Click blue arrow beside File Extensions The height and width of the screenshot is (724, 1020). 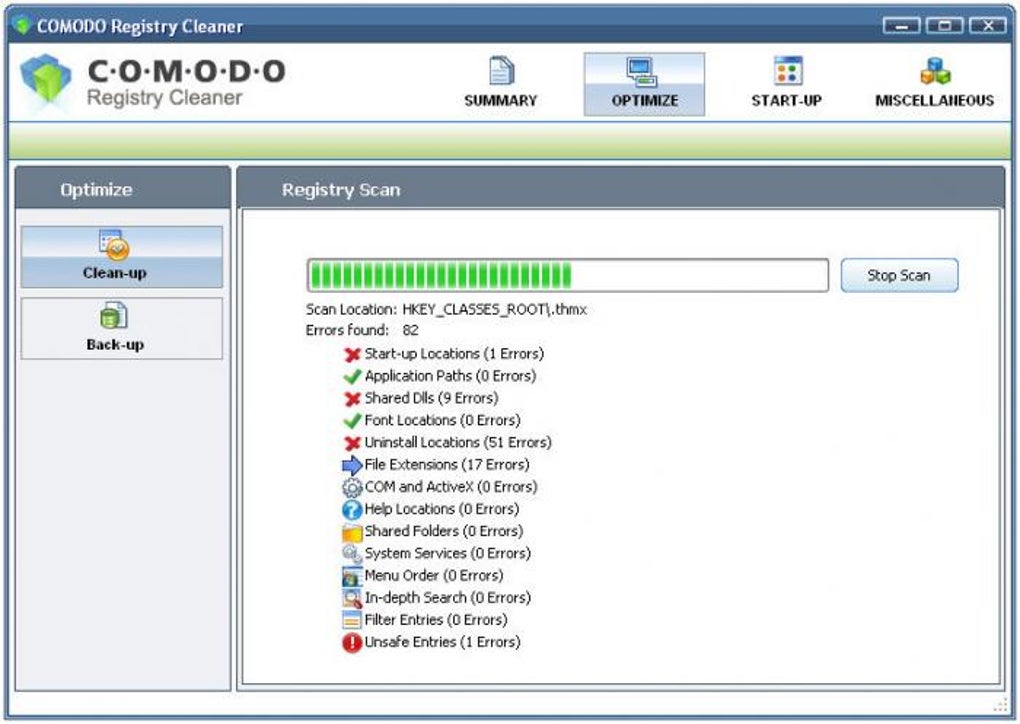[x=352, y=465]
